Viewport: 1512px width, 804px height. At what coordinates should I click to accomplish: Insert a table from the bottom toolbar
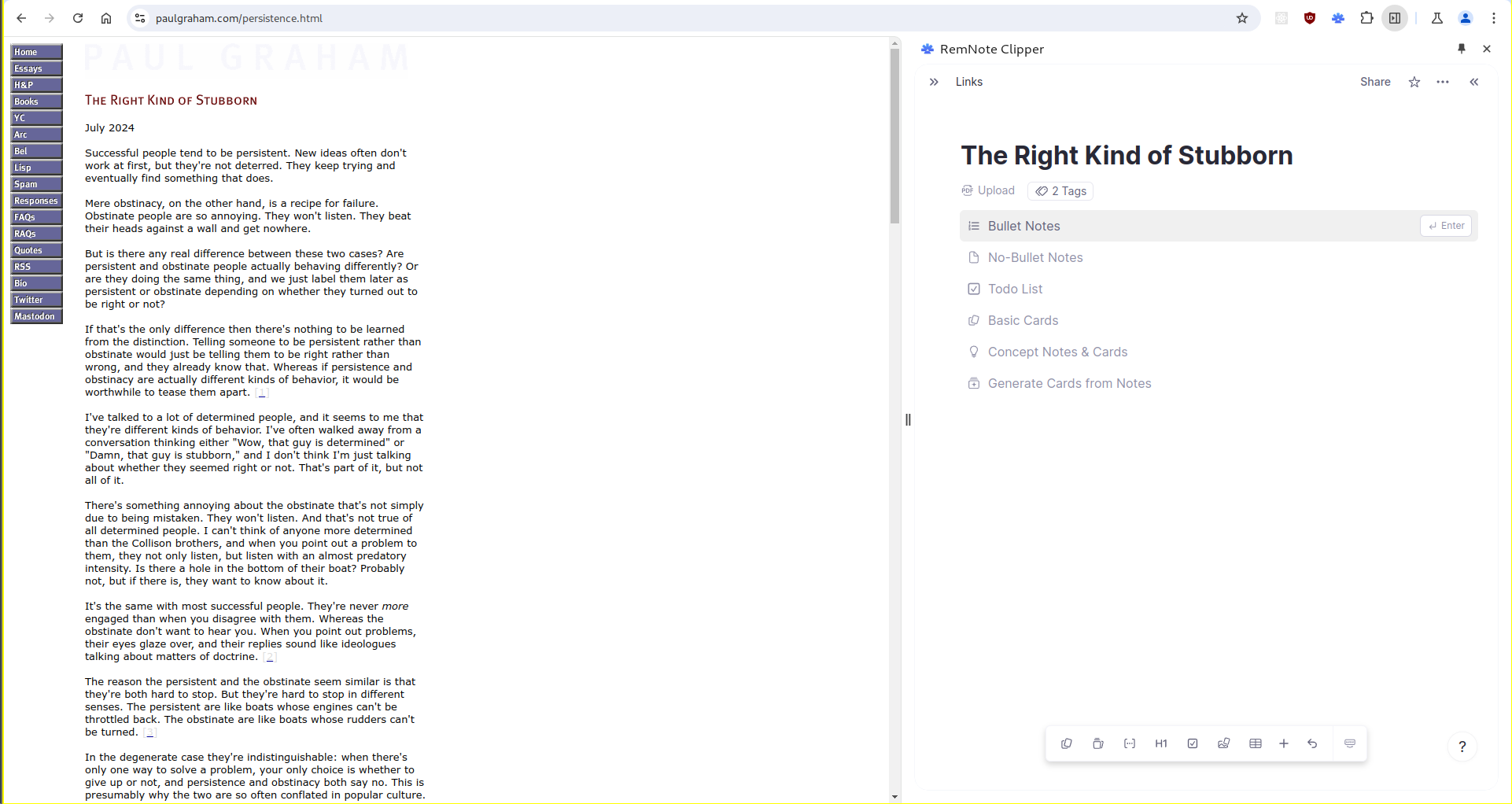point(1255,743)
